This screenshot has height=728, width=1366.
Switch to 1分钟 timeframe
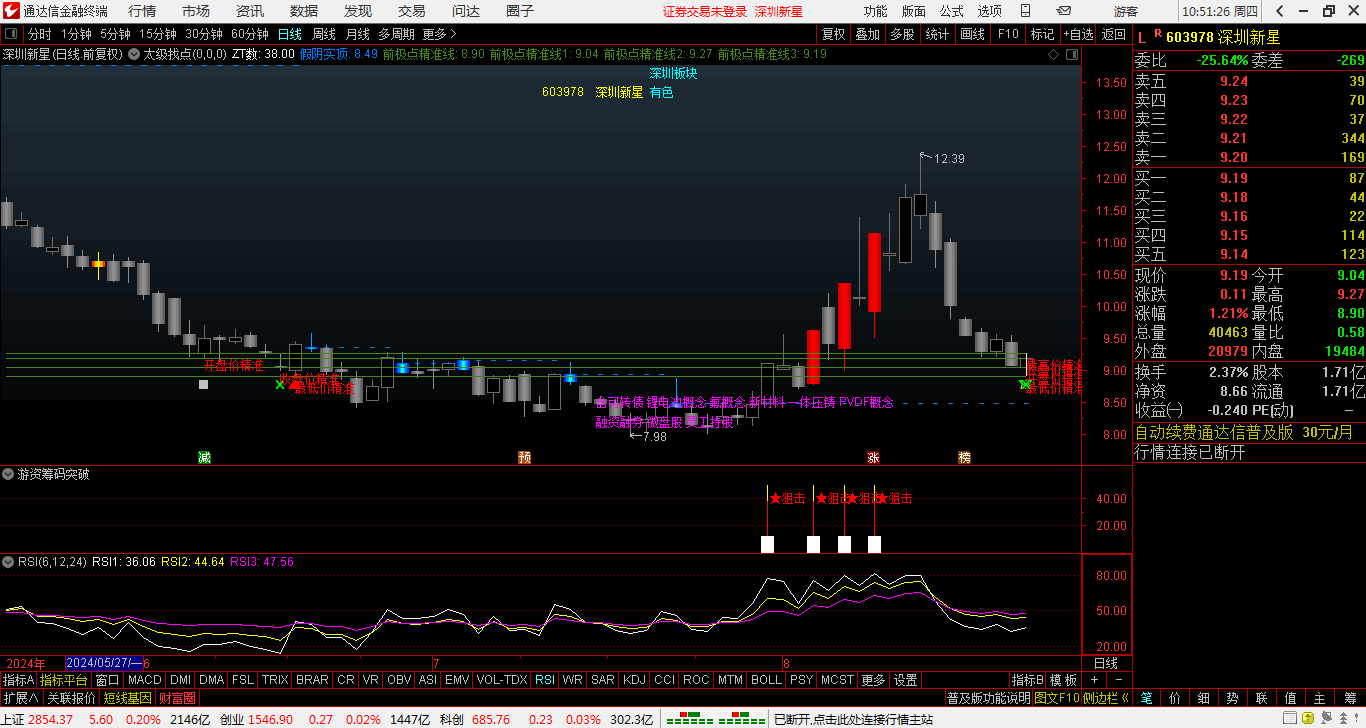coord(76,34)
